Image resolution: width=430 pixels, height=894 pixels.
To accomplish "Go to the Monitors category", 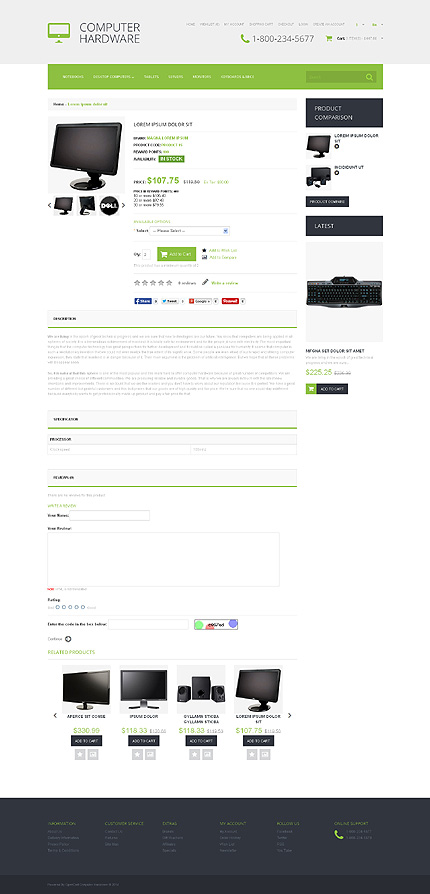I will coord(202,77).
